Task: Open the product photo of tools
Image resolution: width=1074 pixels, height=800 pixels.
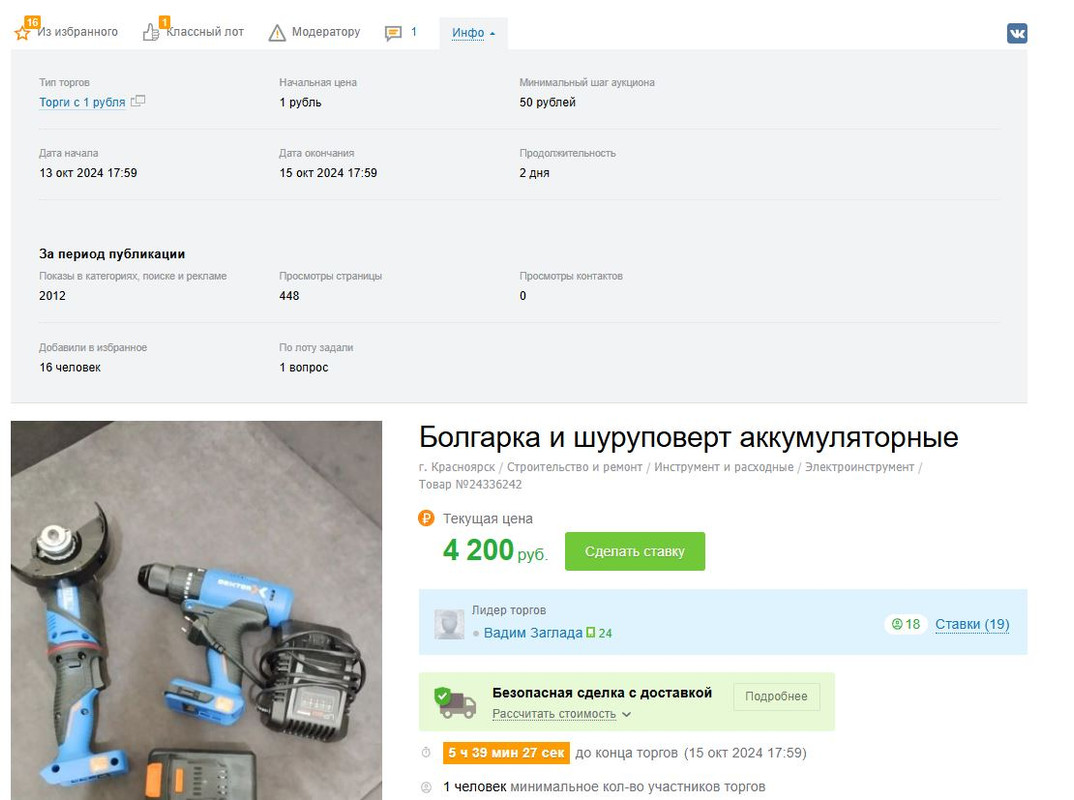Action: pos(197,610)
